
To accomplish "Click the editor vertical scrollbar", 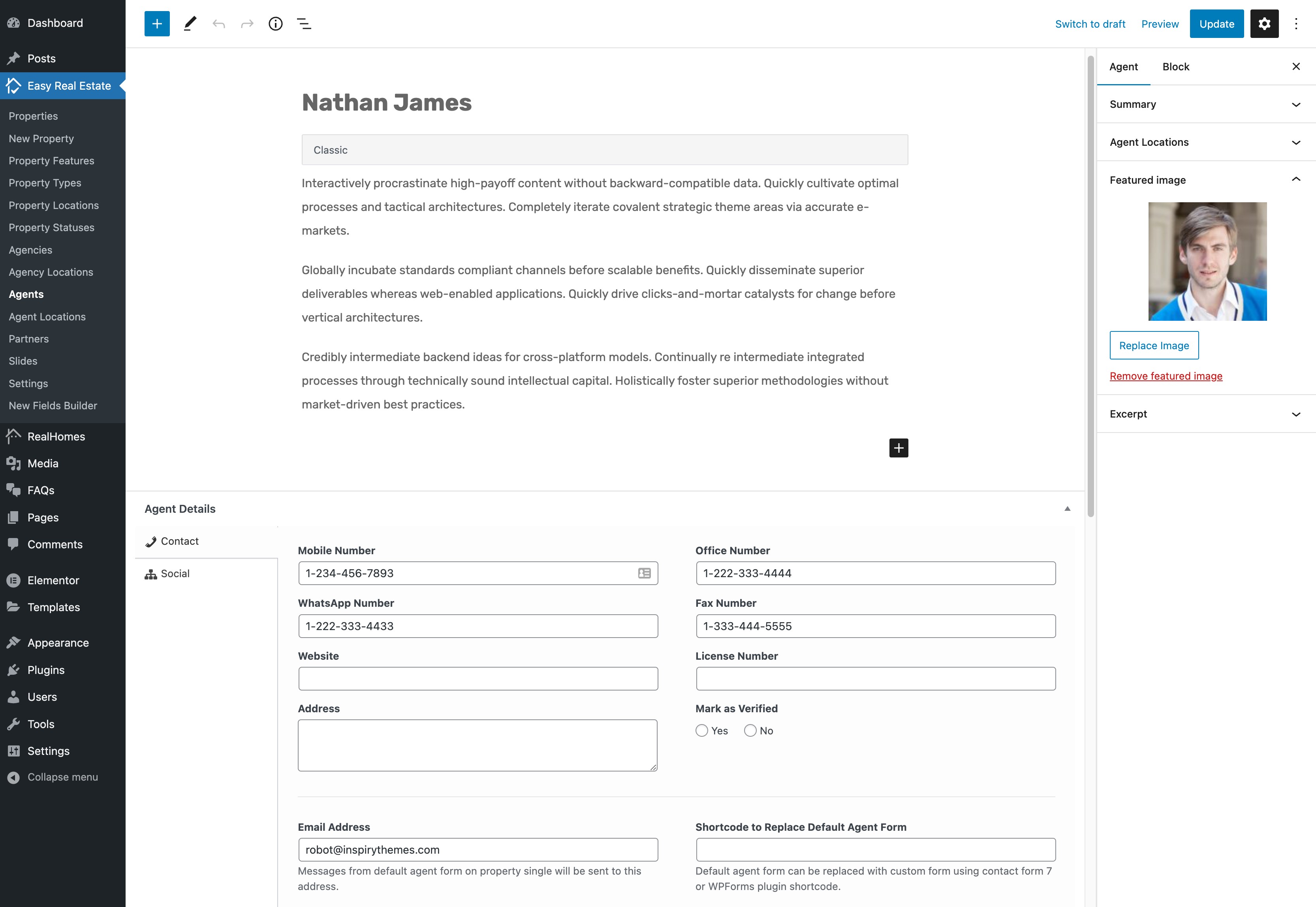I will click(x=1090, y=284).
